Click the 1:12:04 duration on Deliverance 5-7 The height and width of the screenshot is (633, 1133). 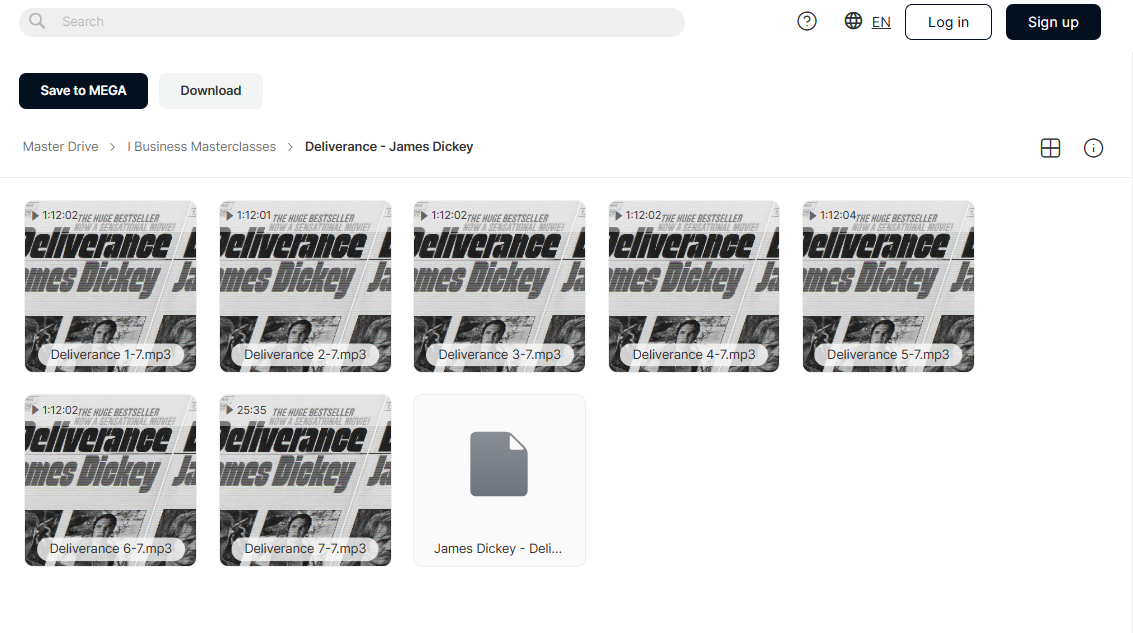pos(837,215)
